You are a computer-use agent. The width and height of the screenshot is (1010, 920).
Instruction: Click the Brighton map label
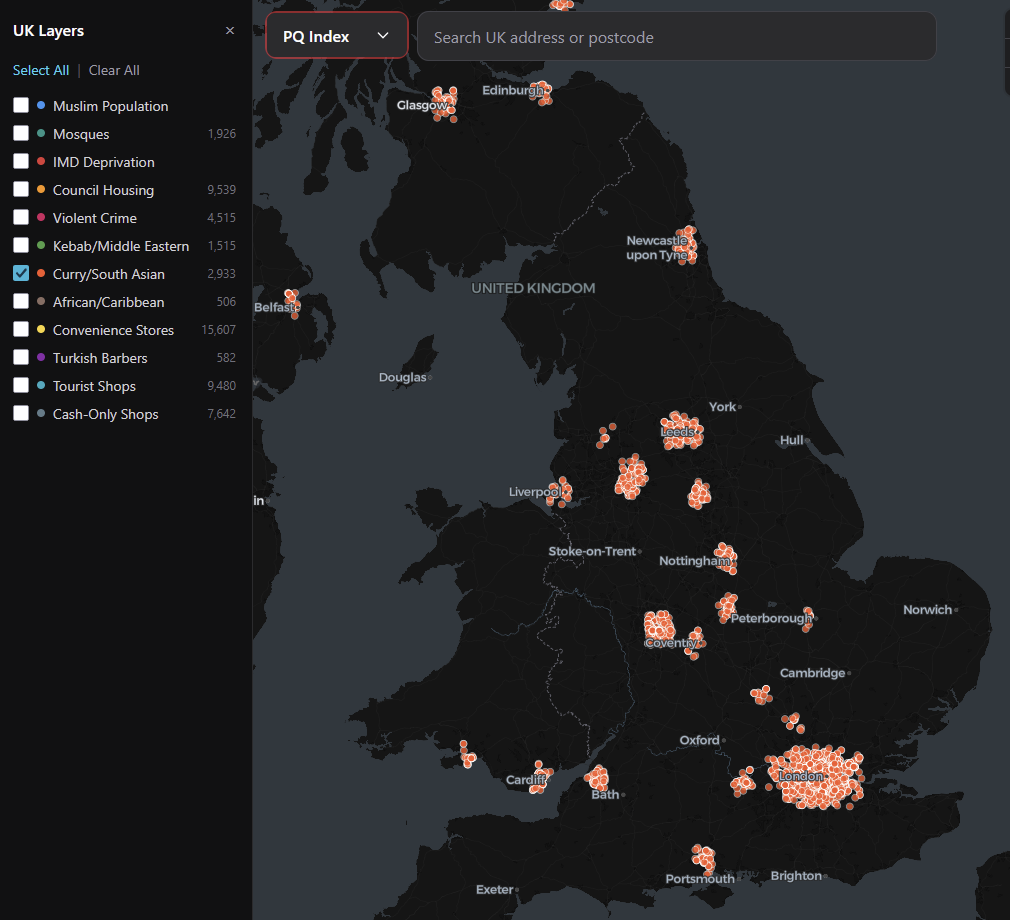[x=796, y=876]
